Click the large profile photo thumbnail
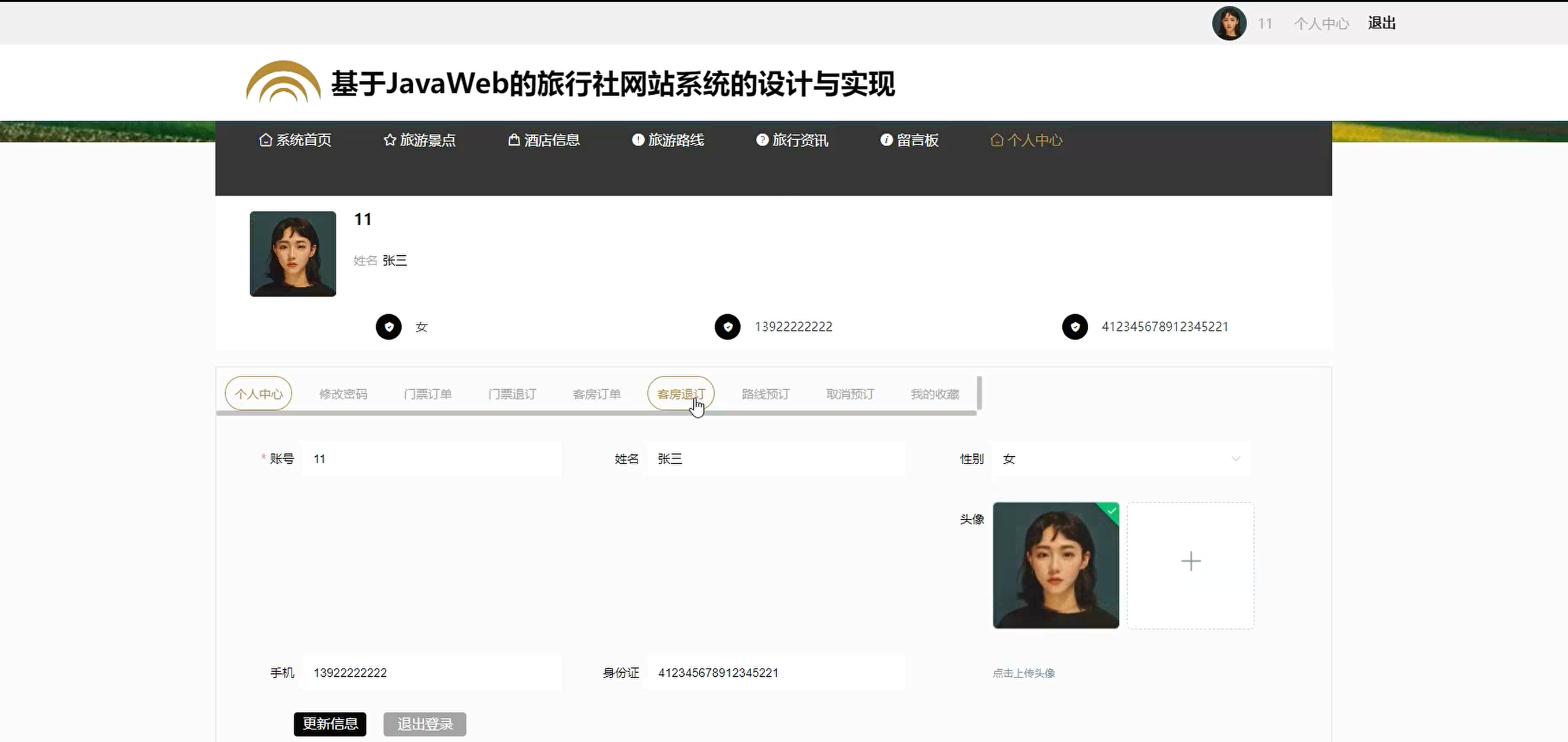 point(293,254)
